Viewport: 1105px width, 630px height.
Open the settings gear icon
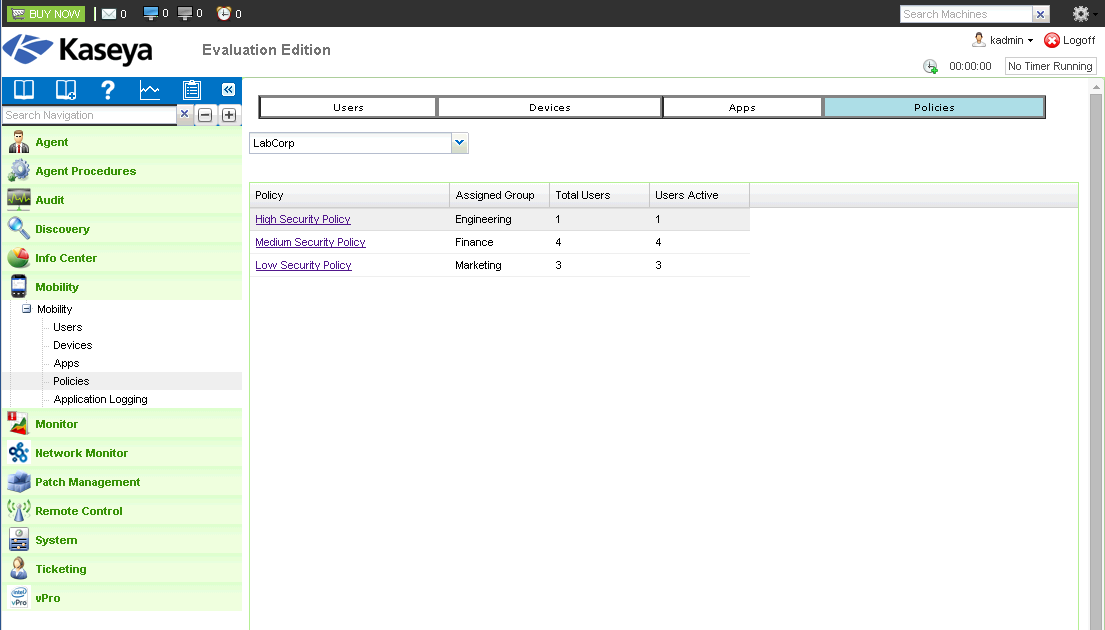pos(1080,13)
